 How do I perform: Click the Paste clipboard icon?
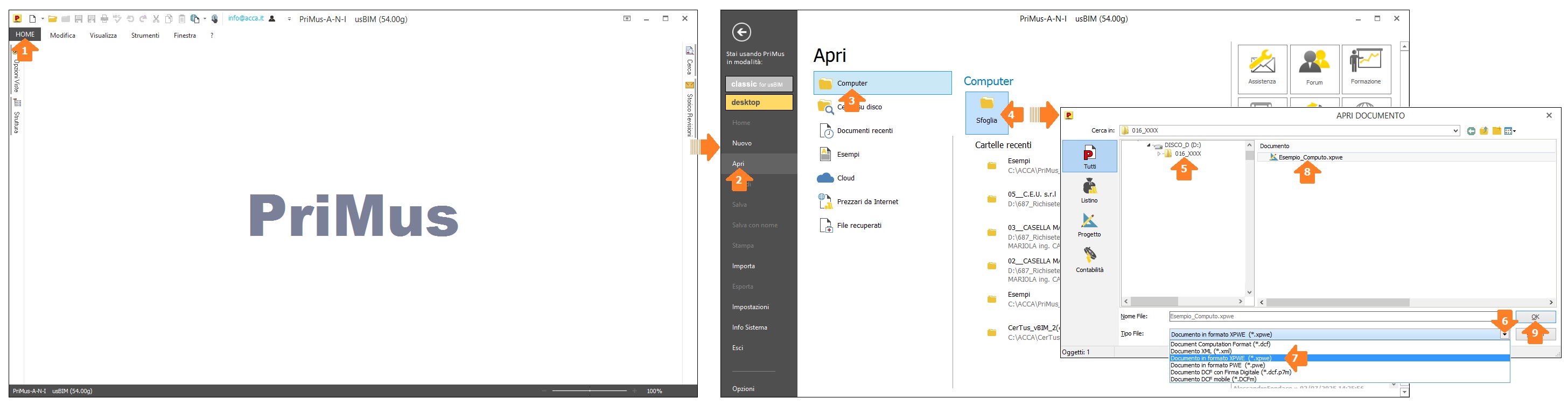[181, 19]
